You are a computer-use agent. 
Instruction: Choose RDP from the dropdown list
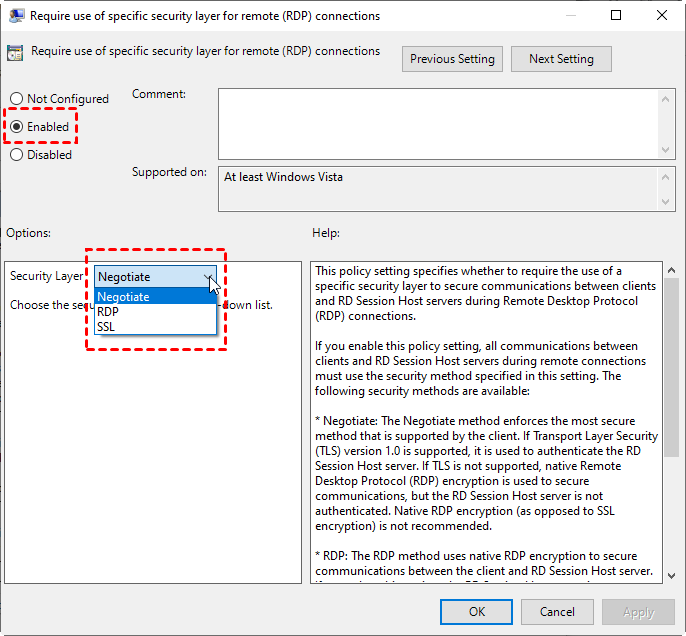click(x=155, y=312)
